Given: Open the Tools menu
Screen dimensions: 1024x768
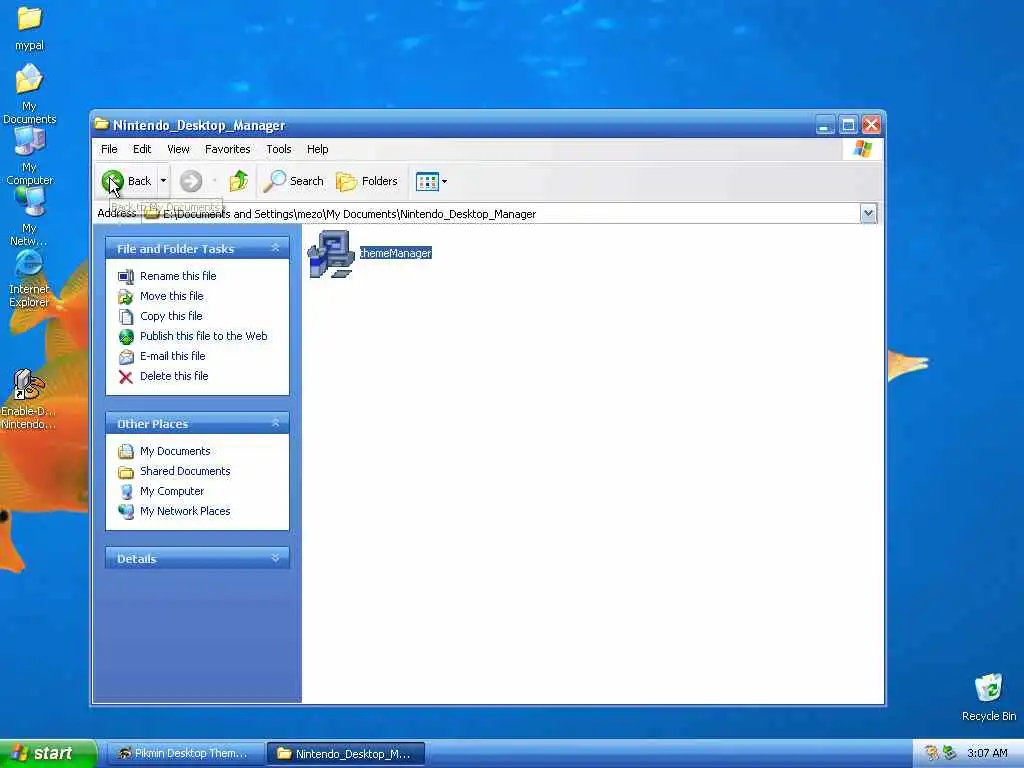Looking at the screenshot, I should [x=278, y=149].
